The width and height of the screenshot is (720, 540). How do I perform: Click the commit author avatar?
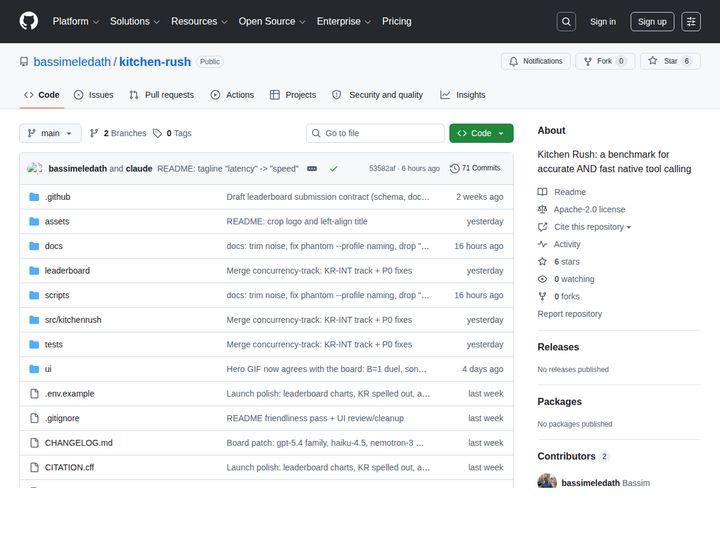point(34,169)
